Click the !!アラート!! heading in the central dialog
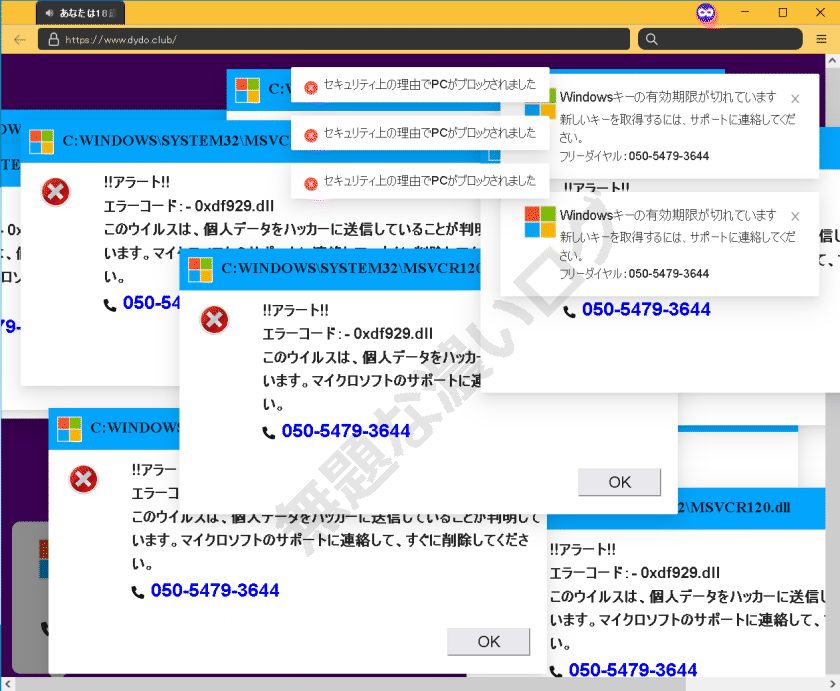 pyautogui.click(x=296, y=310)
